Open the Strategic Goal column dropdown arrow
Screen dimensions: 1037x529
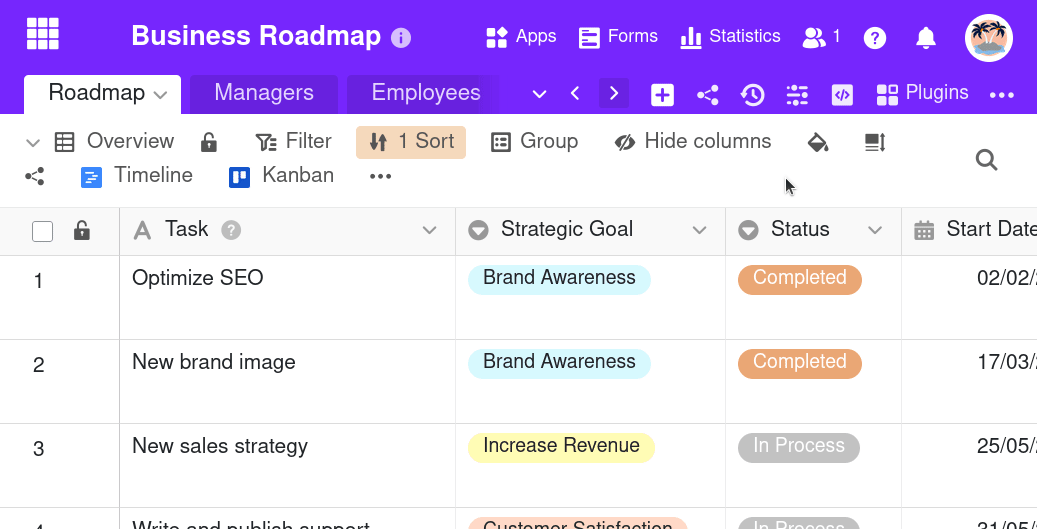point(699,230)
